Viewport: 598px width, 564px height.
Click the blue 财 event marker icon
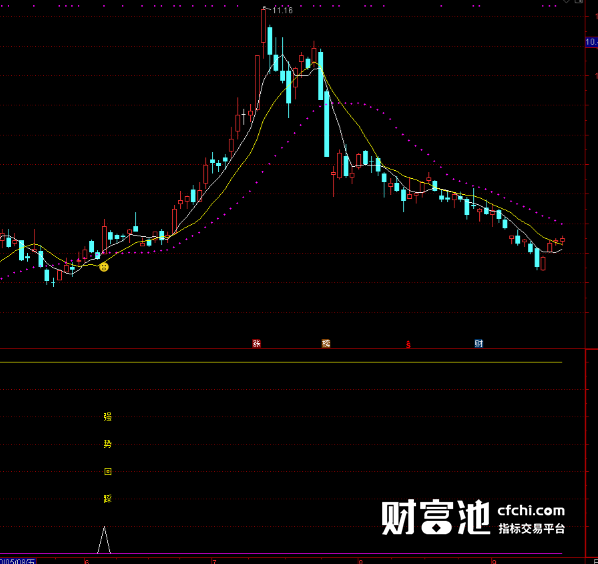point(479,344)
